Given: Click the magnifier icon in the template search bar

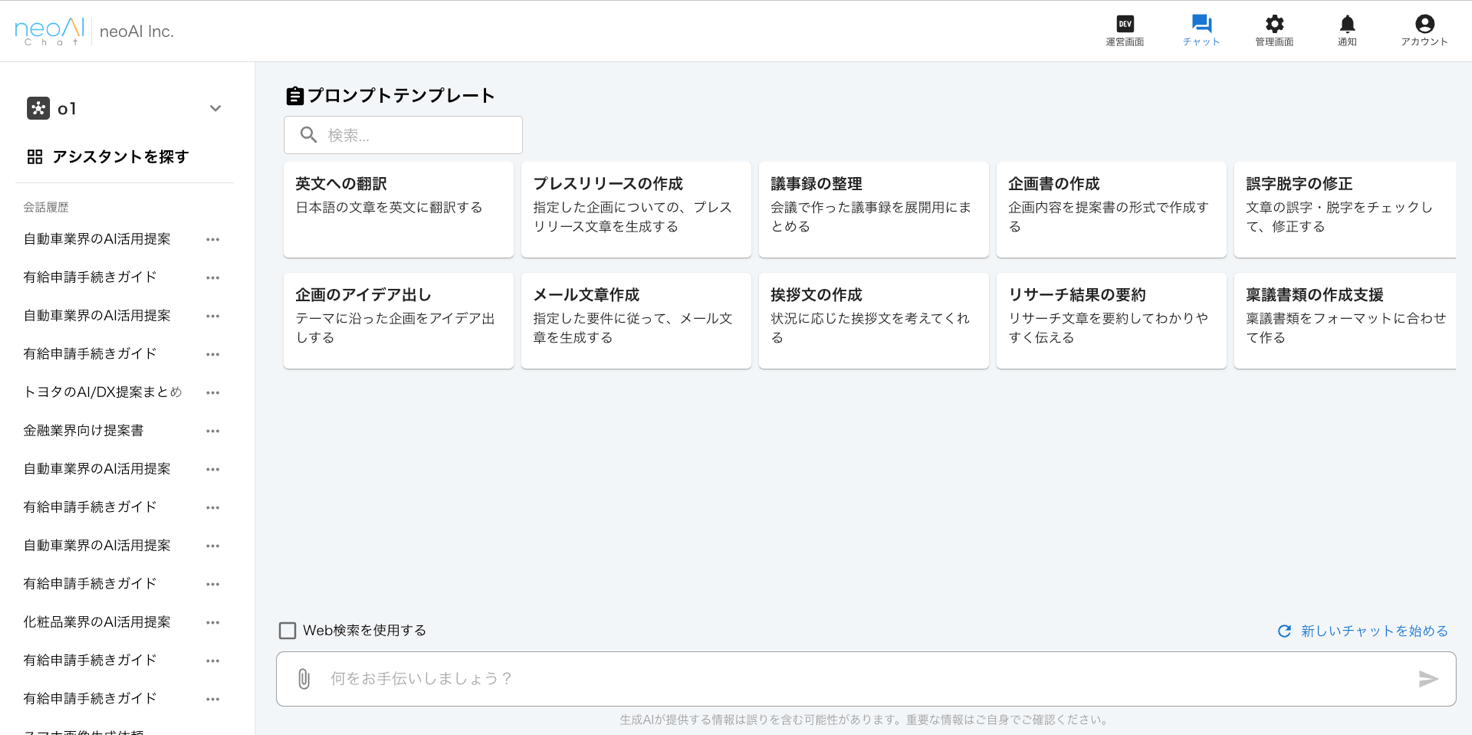Looking at the screenshot, I should (x=308, y=134).
